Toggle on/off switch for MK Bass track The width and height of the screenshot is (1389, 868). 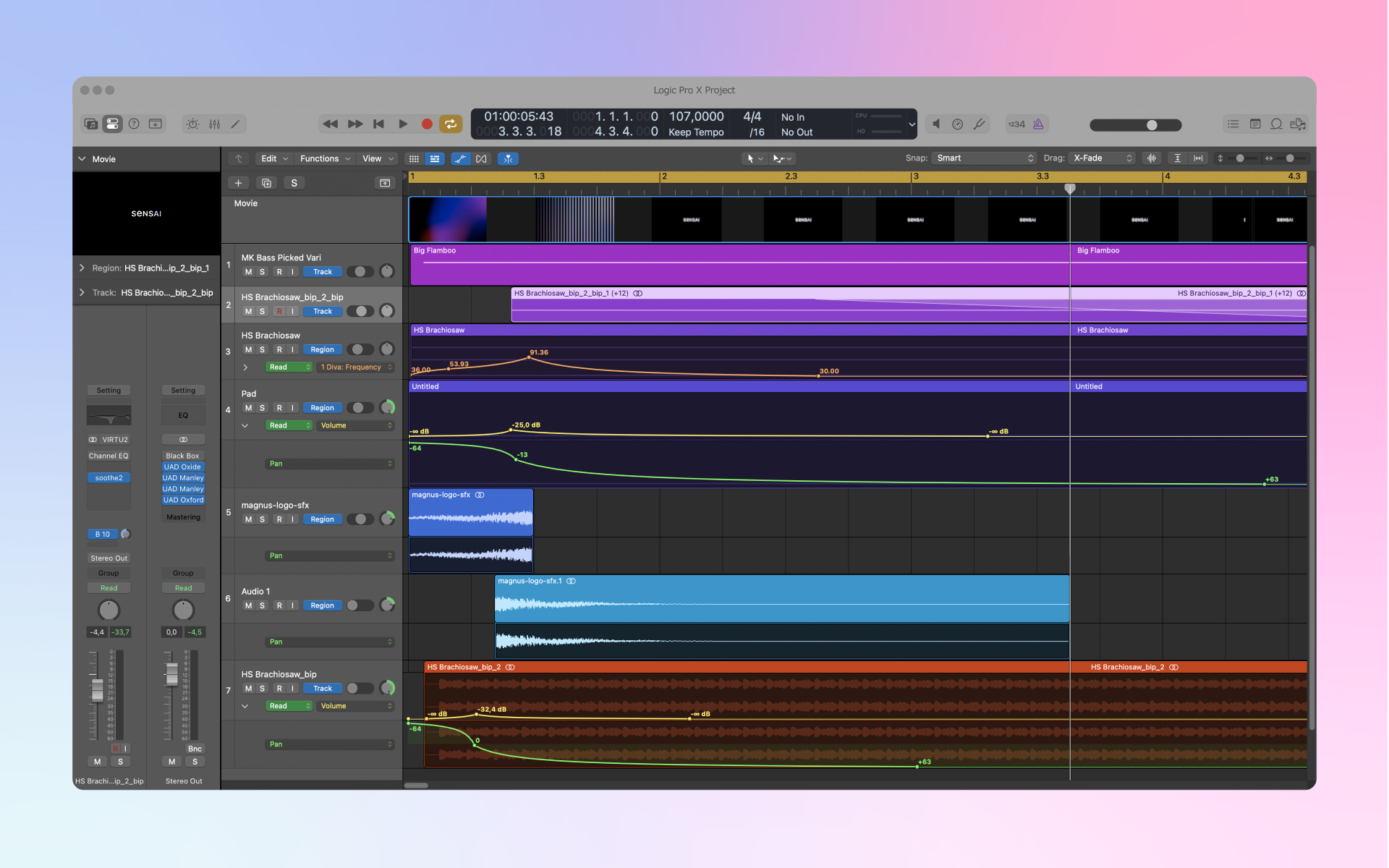[x=360, y=272]
